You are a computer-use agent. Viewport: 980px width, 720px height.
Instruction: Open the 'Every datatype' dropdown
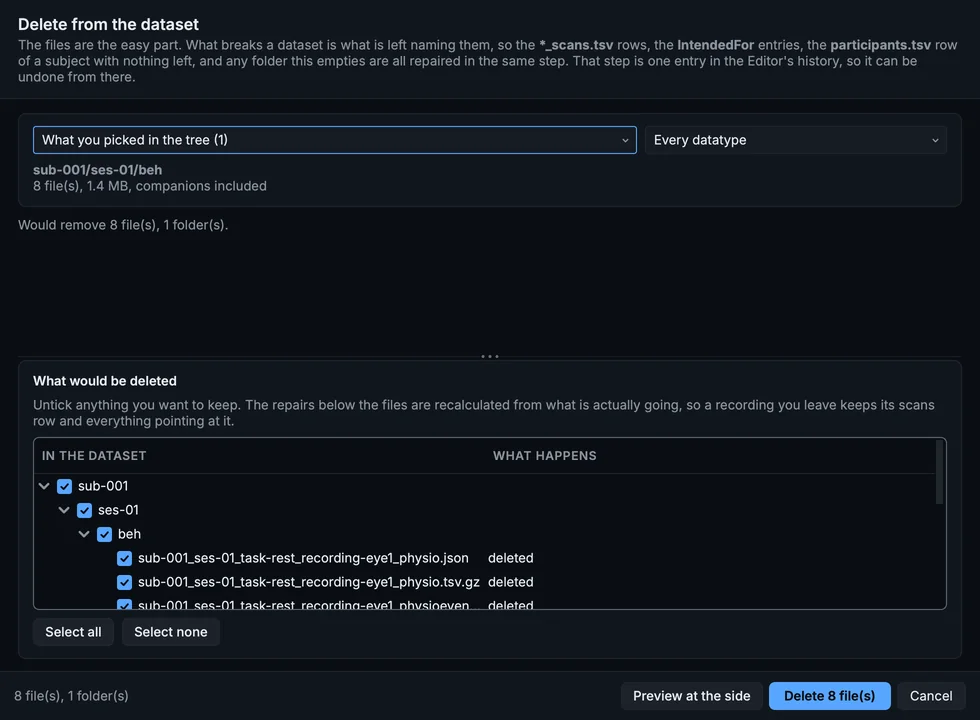[796, 140]
